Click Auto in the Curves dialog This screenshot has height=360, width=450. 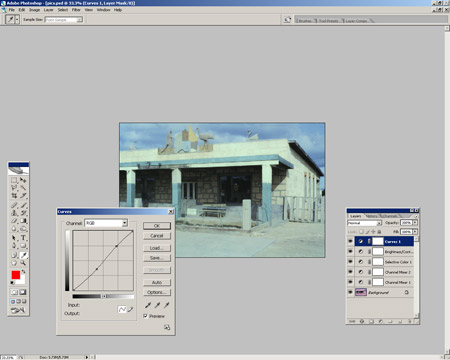[x=157, y=282]
